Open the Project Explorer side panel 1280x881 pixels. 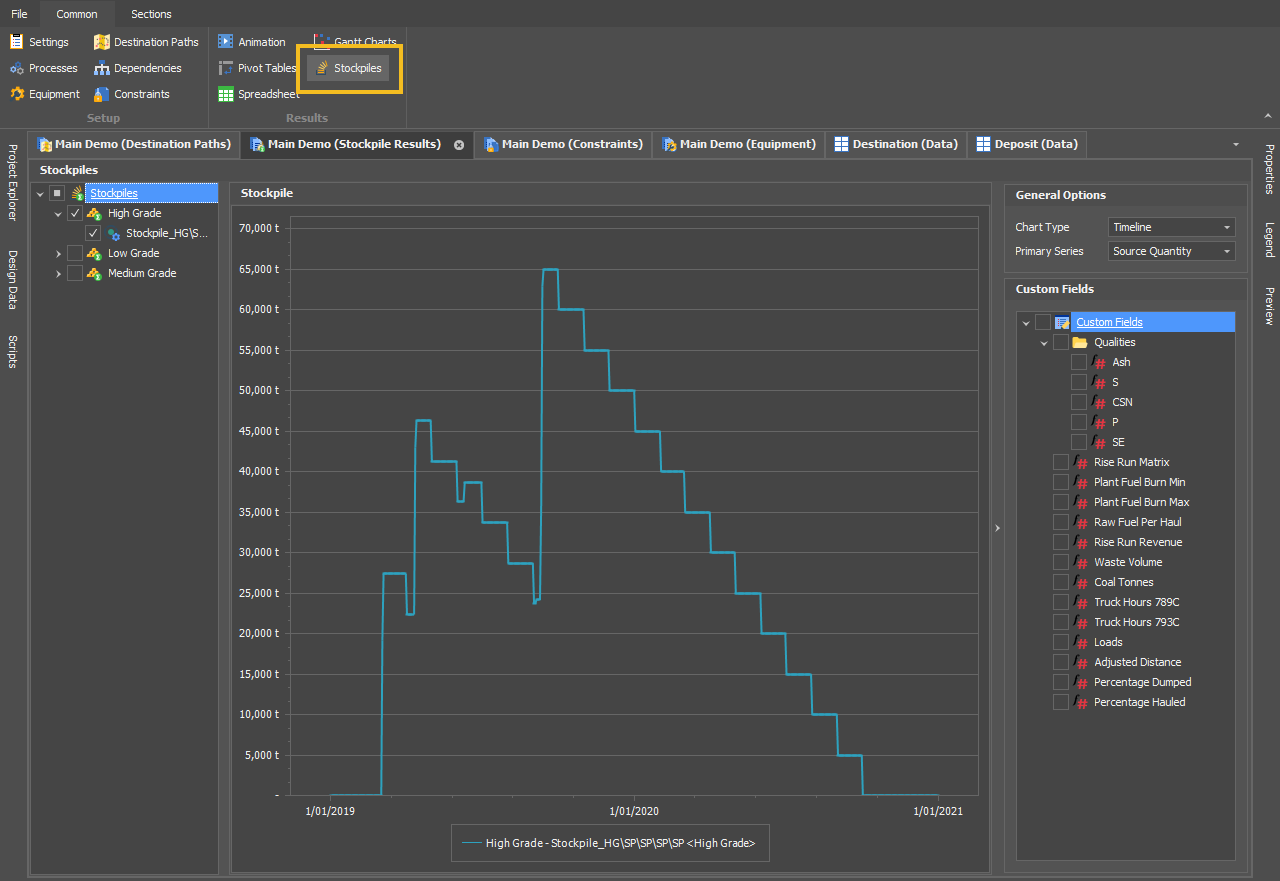pyautogui.click(x=13, y=182)
